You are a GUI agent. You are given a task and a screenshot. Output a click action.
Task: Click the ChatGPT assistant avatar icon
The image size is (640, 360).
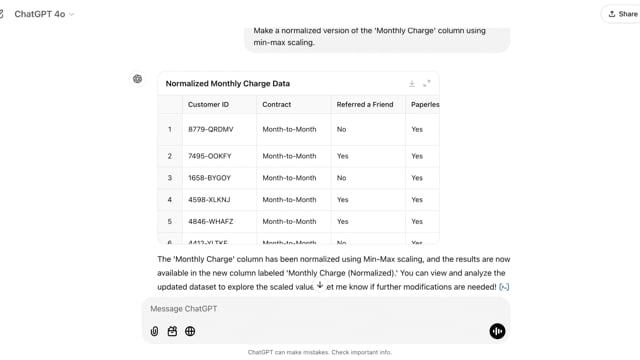tap(138, 79)
